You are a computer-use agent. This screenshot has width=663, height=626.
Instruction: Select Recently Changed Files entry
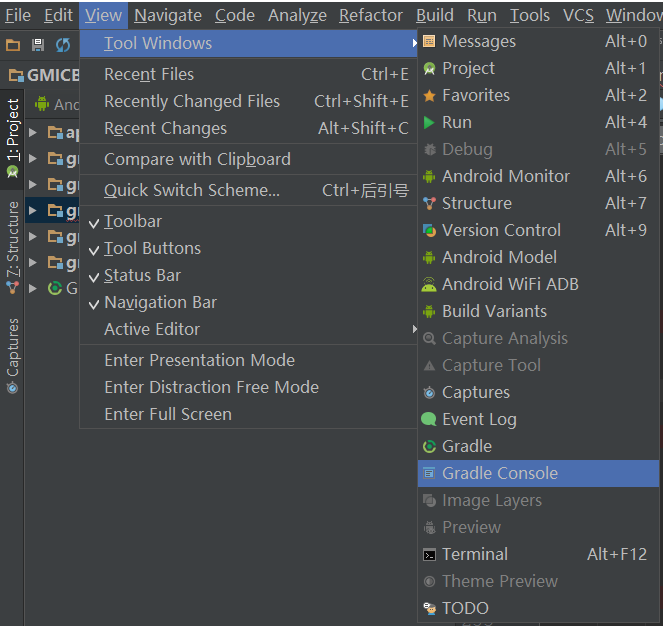pyautogui.click(x=249, y=102)
